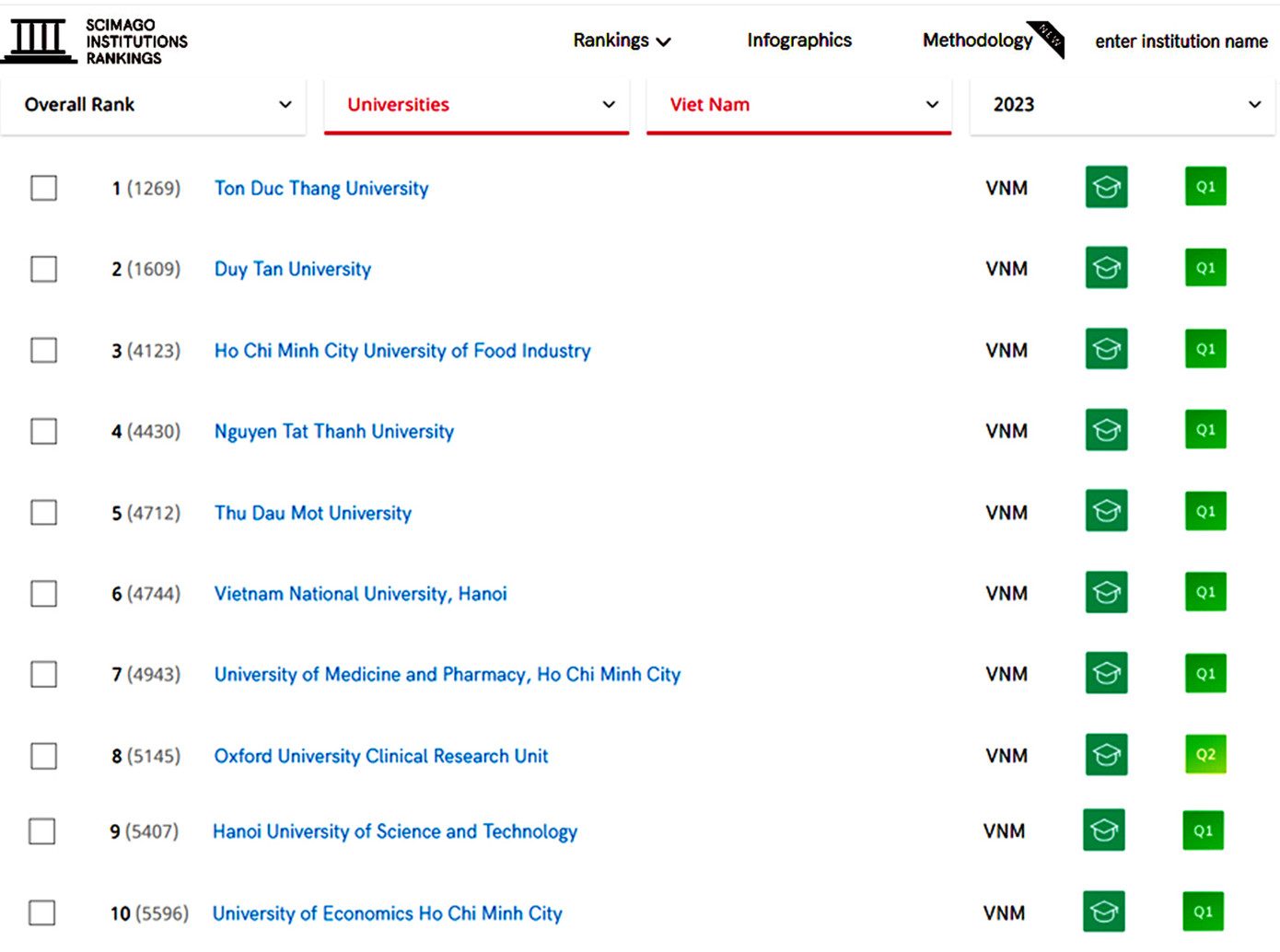Click graduation cap icon for Nguyen Tat Thanh University
The image size is (1280, 952).
tap(1106, 430)
